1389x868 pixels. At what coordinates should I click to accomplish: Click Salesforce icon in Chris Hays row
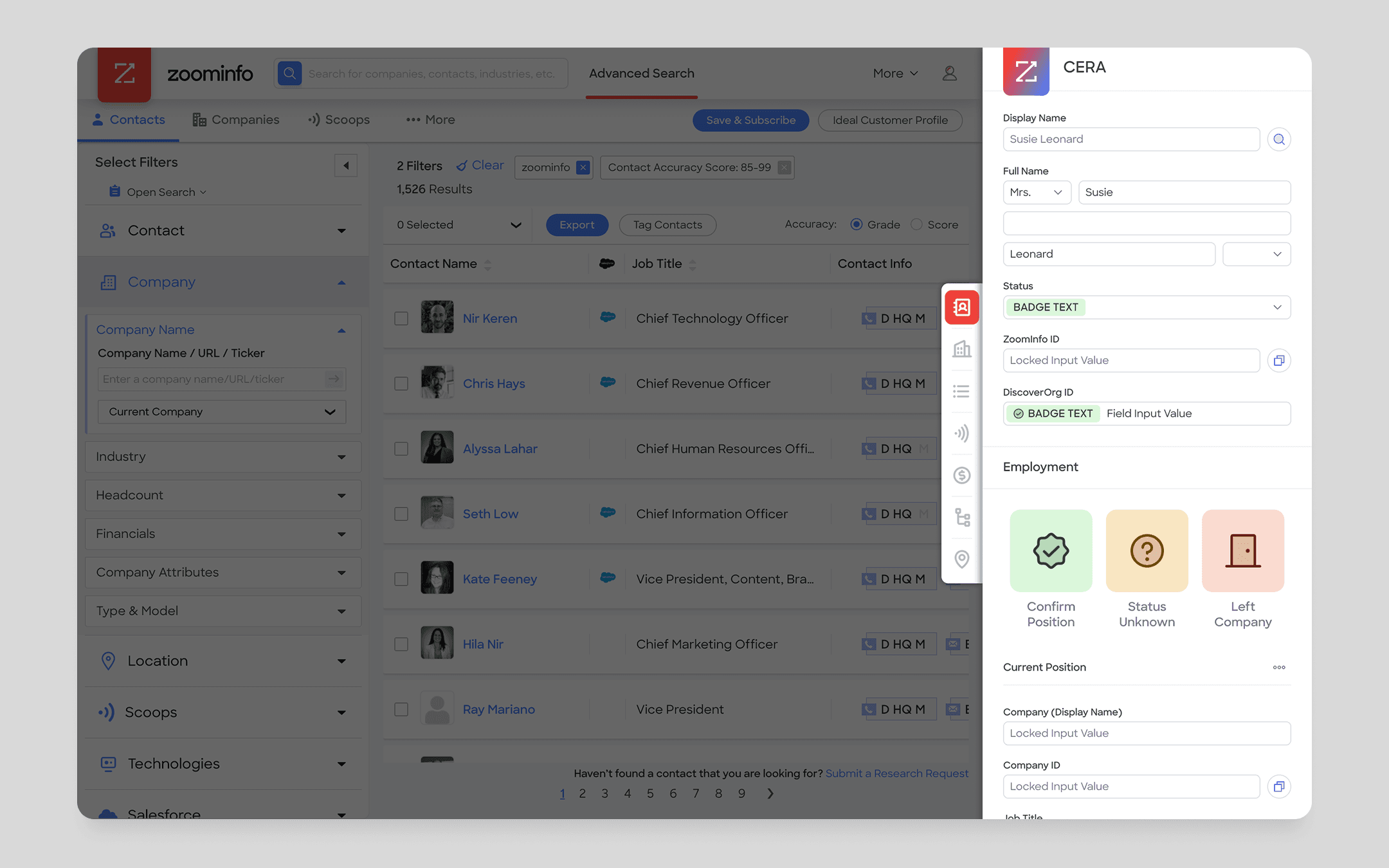(x=608, y=382)
